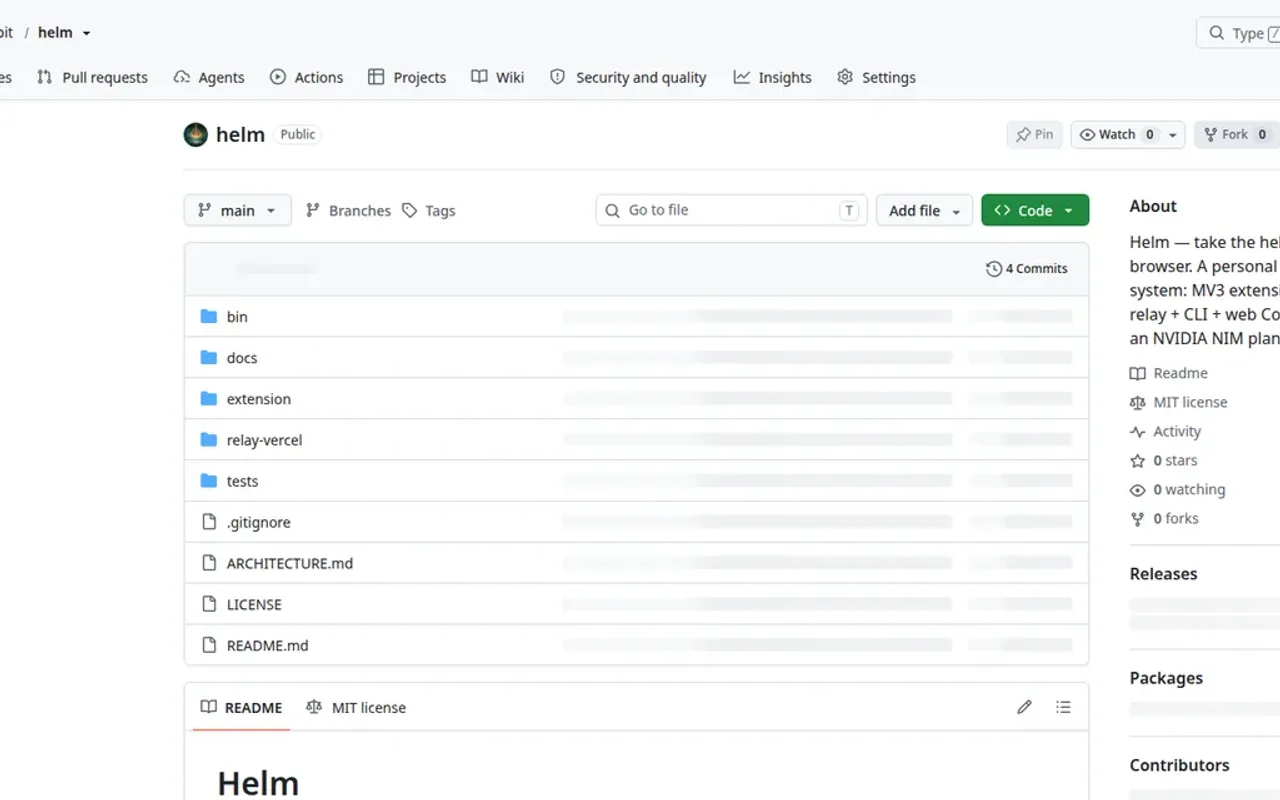Viewport: 1280px width, 800px height.
Task: View the Tags link
Action: click(x=429, y=210)
